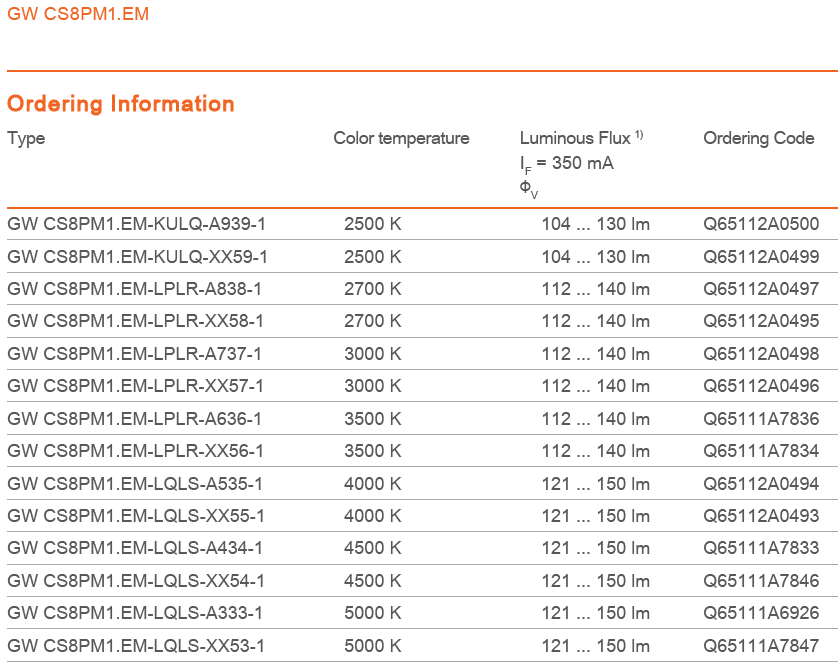Click ordering code Q65111A7847
Viewport: 838px width, 669px height.
coord(761,645)
